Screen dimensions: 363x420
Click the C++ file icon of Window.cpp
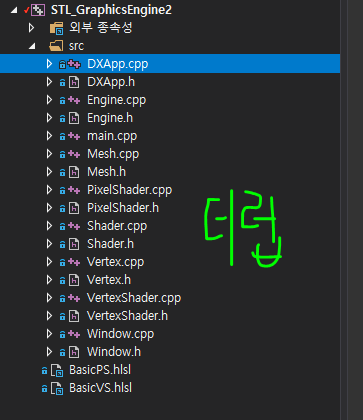74,334
